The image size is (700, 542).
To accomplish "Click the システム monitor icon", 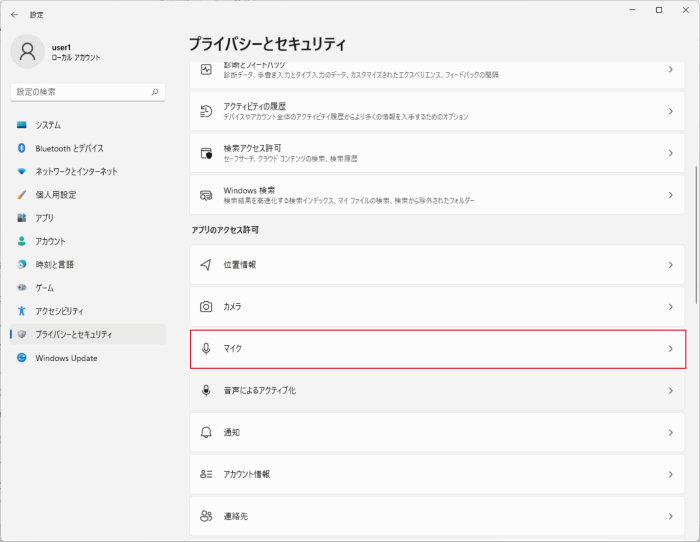I will tap(21, 125).
